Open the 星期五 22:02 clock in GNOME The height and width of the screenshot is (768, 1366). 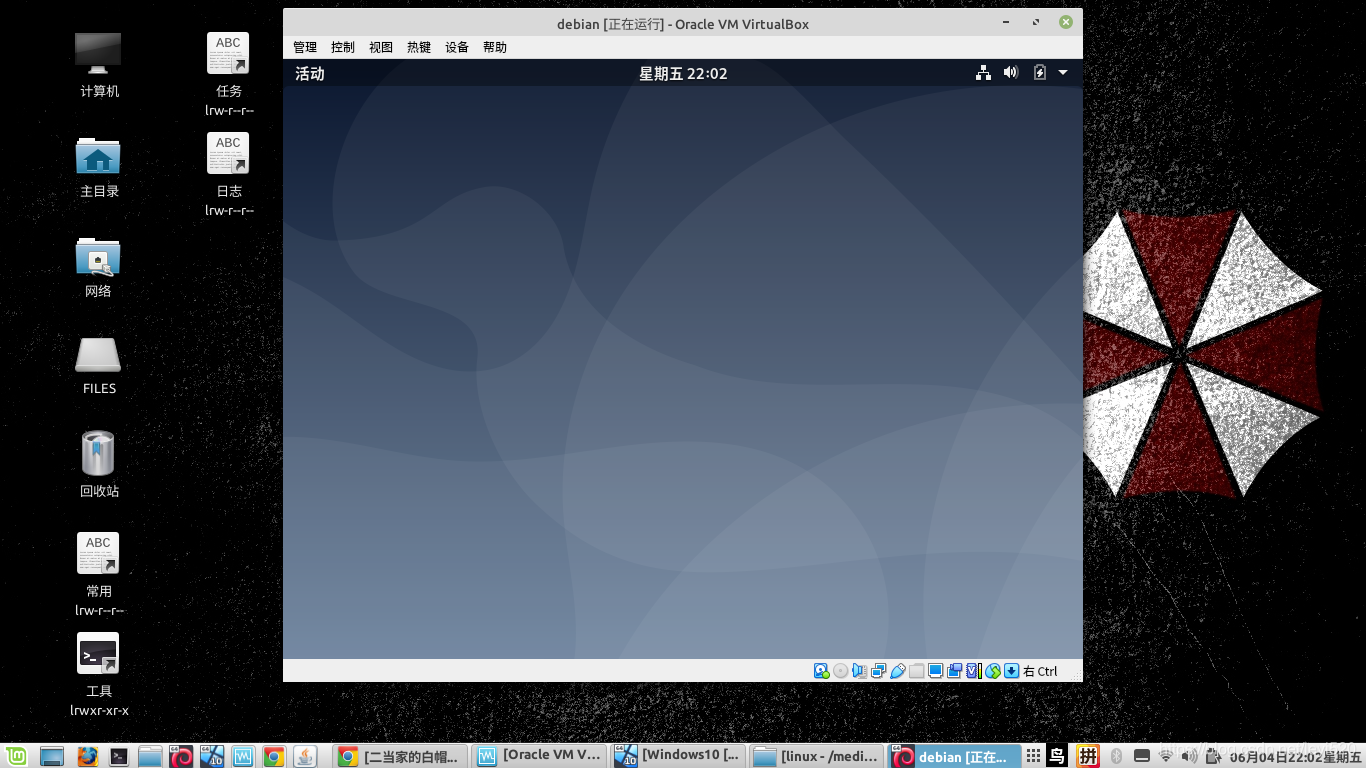(x=683, y=73)
